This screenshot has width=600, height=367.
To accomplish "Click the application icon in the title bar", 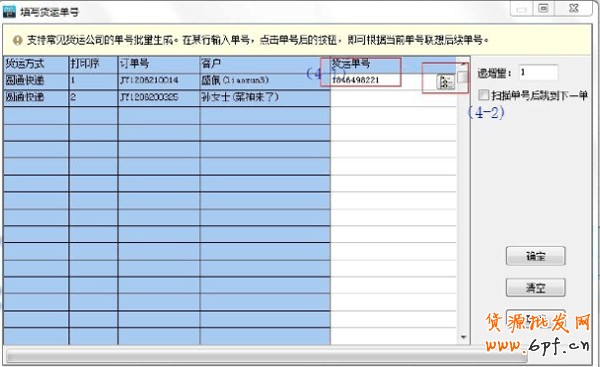I will tap(9, 12).
